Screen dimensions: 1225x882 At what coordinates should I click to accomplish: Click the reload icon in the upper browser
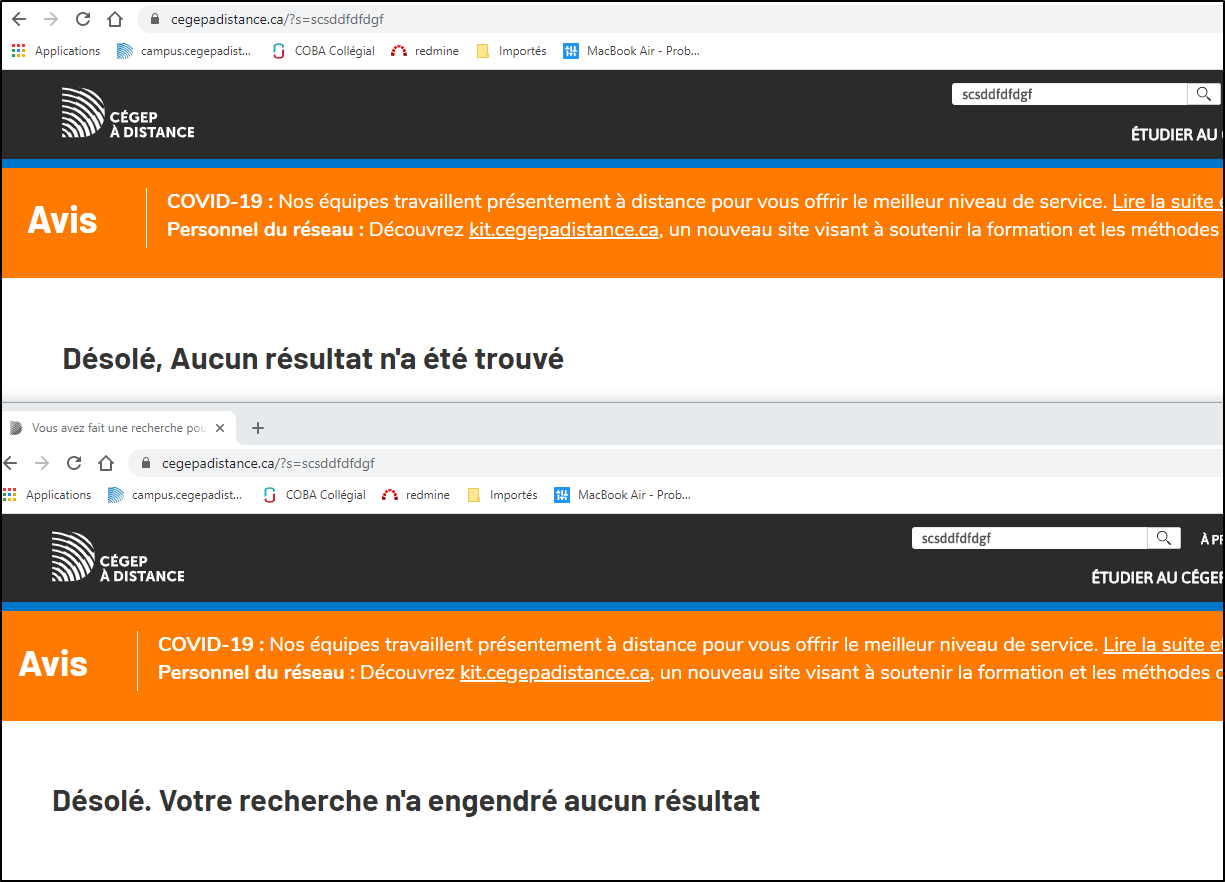83,19
